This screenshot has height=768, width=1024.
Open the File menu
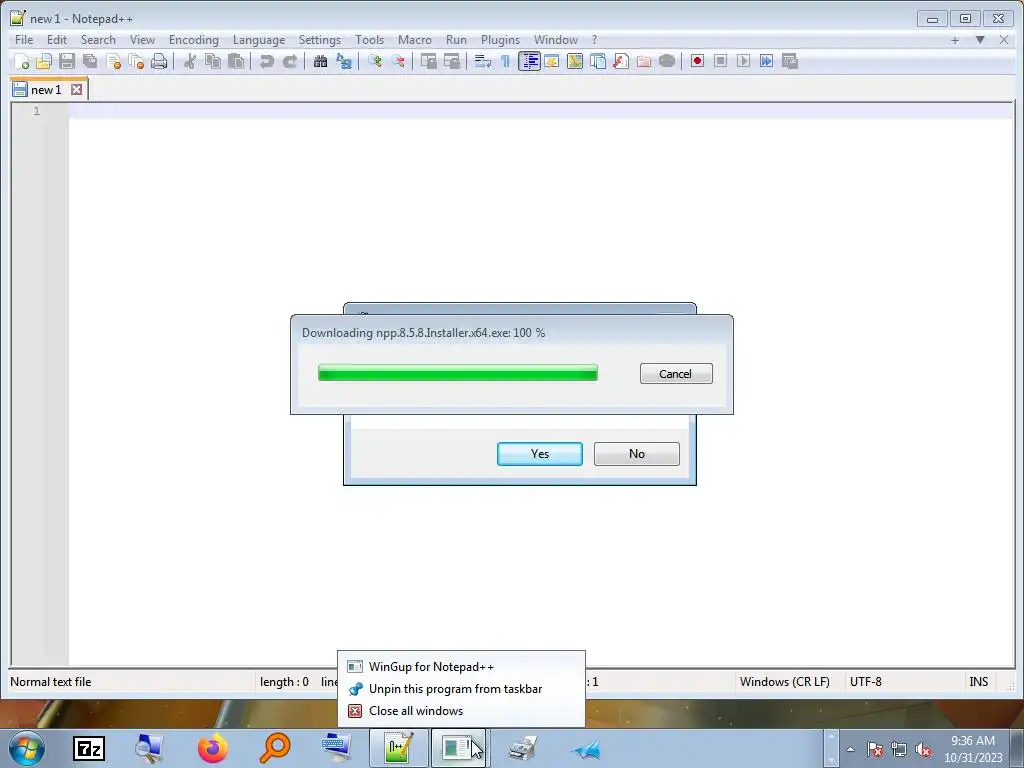[x=24, y=40]
